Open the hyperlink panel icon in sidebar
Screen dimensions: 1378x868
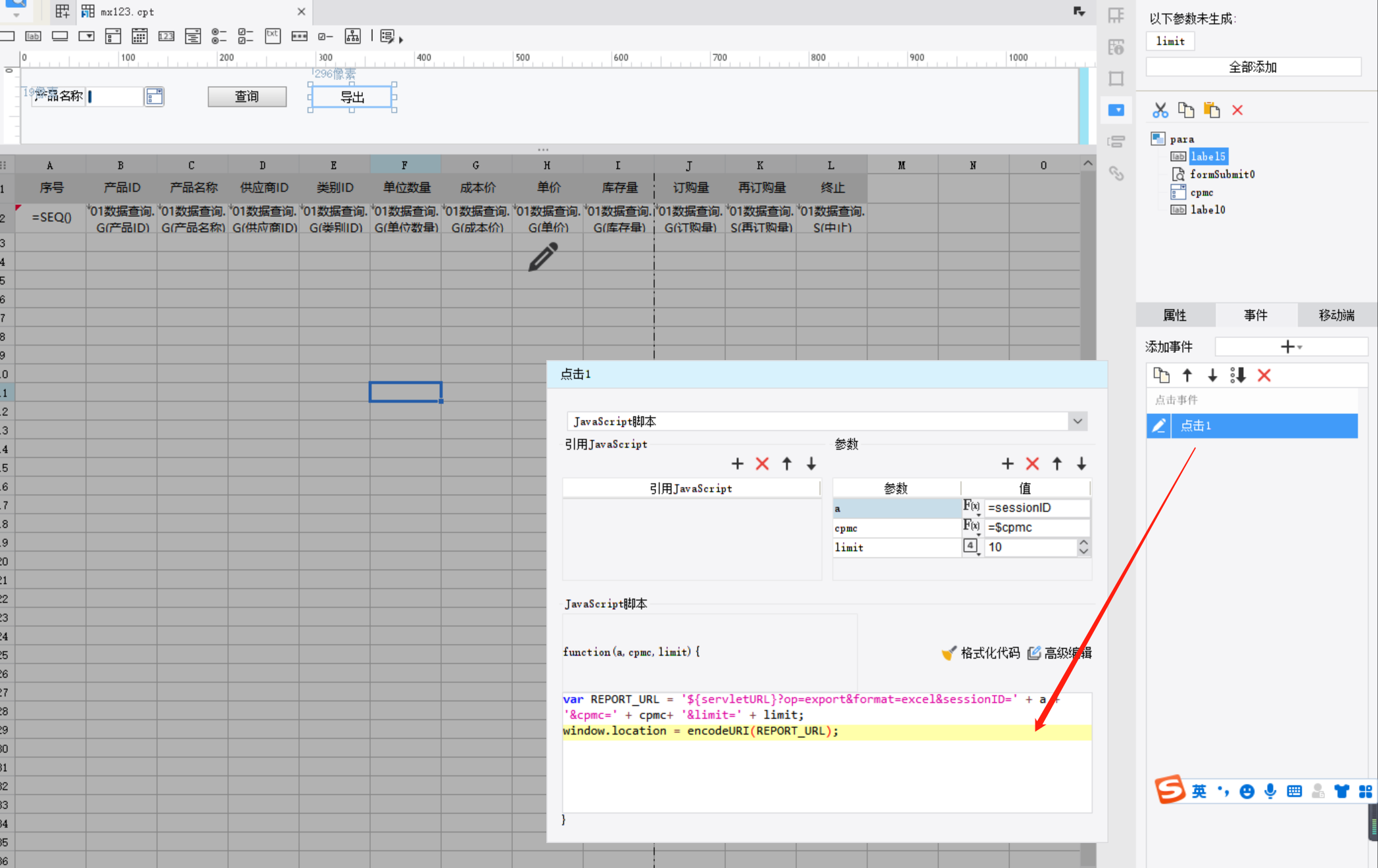pyautogui.click(x=1116, y=173)
